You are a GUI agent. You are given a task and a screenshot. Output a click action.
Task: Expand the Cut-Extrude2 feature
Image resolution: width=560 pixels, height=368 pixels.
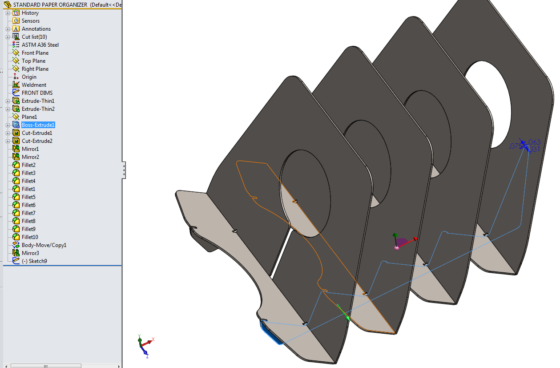(x=8, y=141)
